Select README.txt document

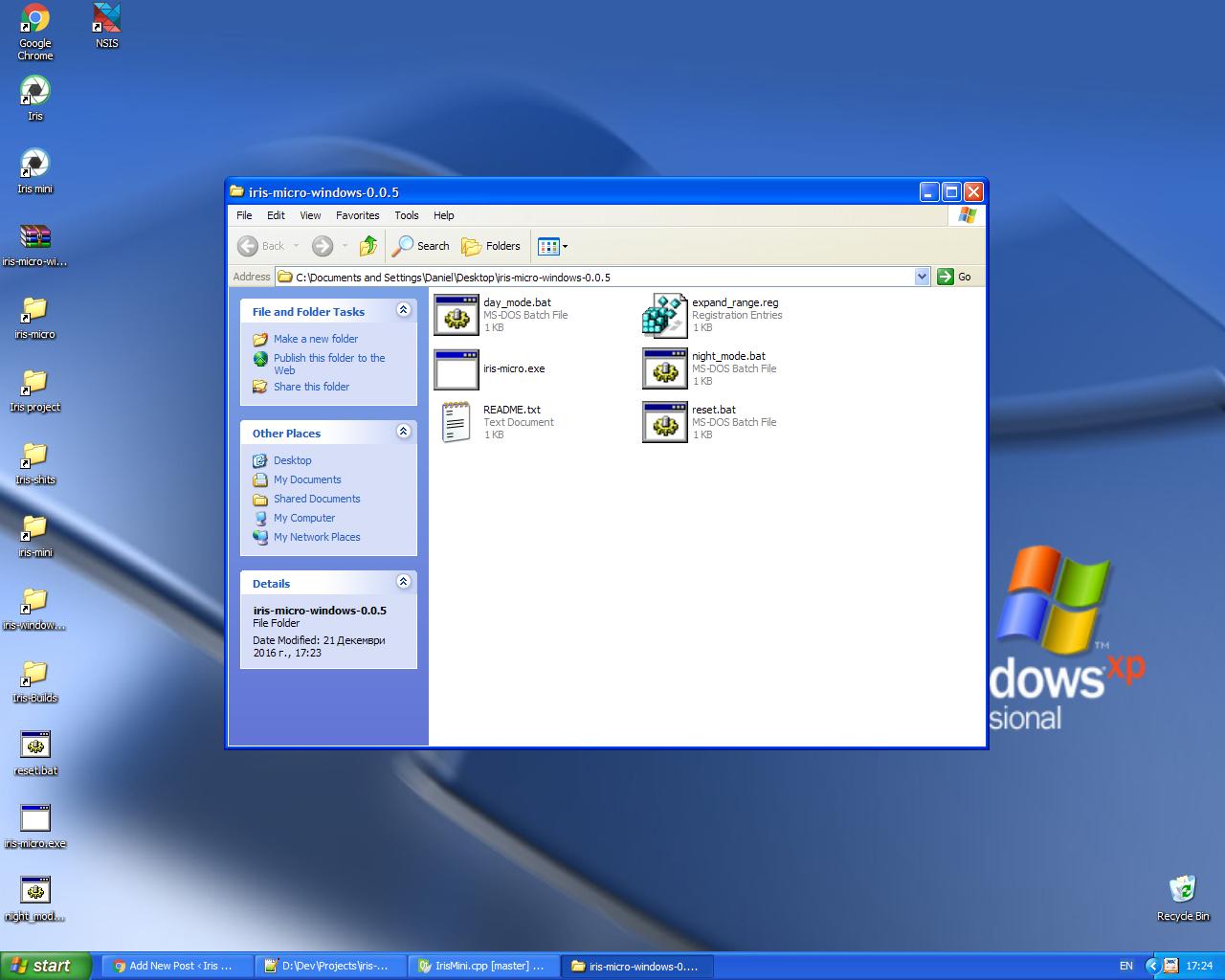(x=498, y=422)
